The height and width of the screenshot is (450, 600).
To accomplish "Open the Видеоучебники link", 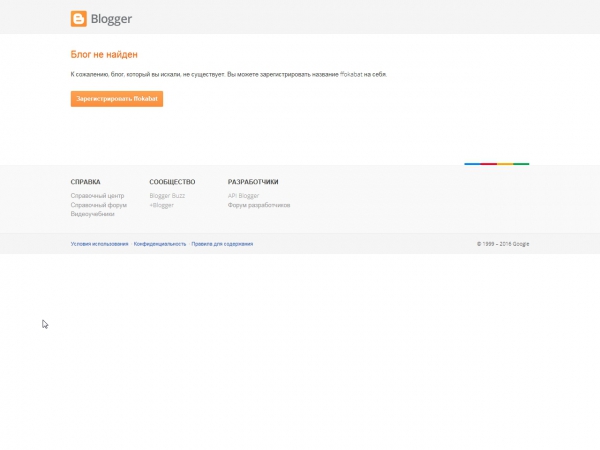I will click(92, 214).
